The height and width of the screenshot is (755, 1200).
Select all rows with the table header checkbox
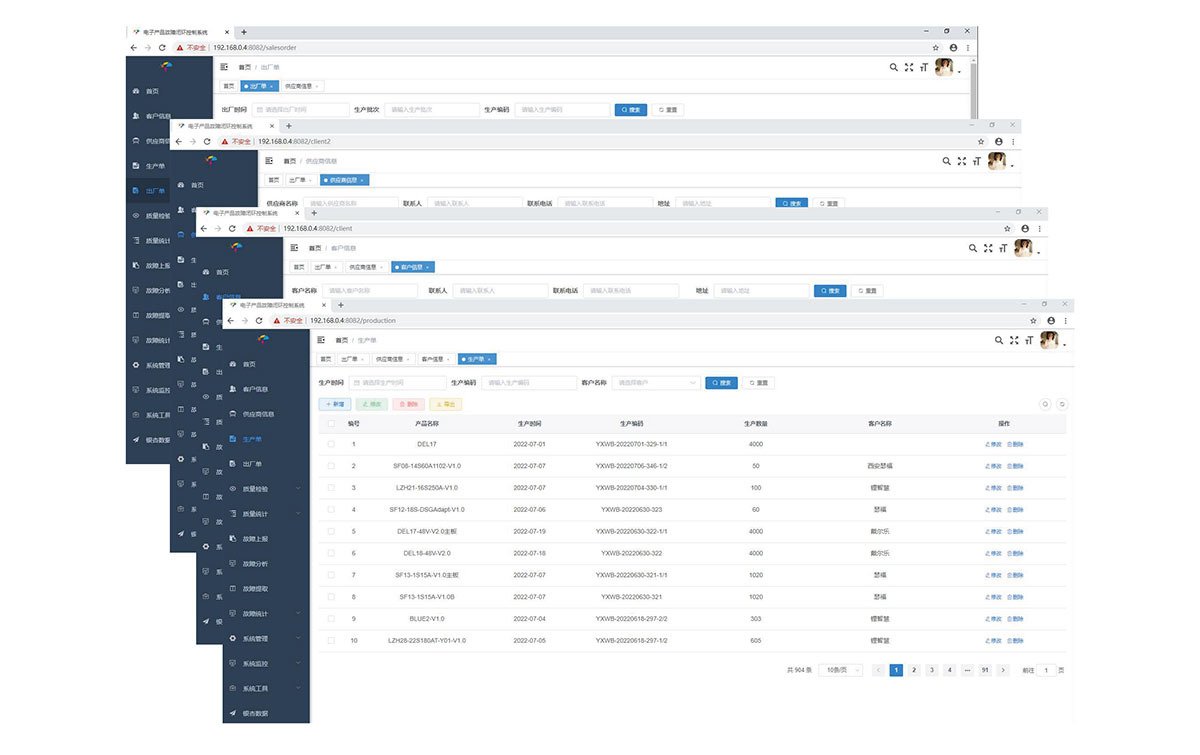tap(331, 423)
